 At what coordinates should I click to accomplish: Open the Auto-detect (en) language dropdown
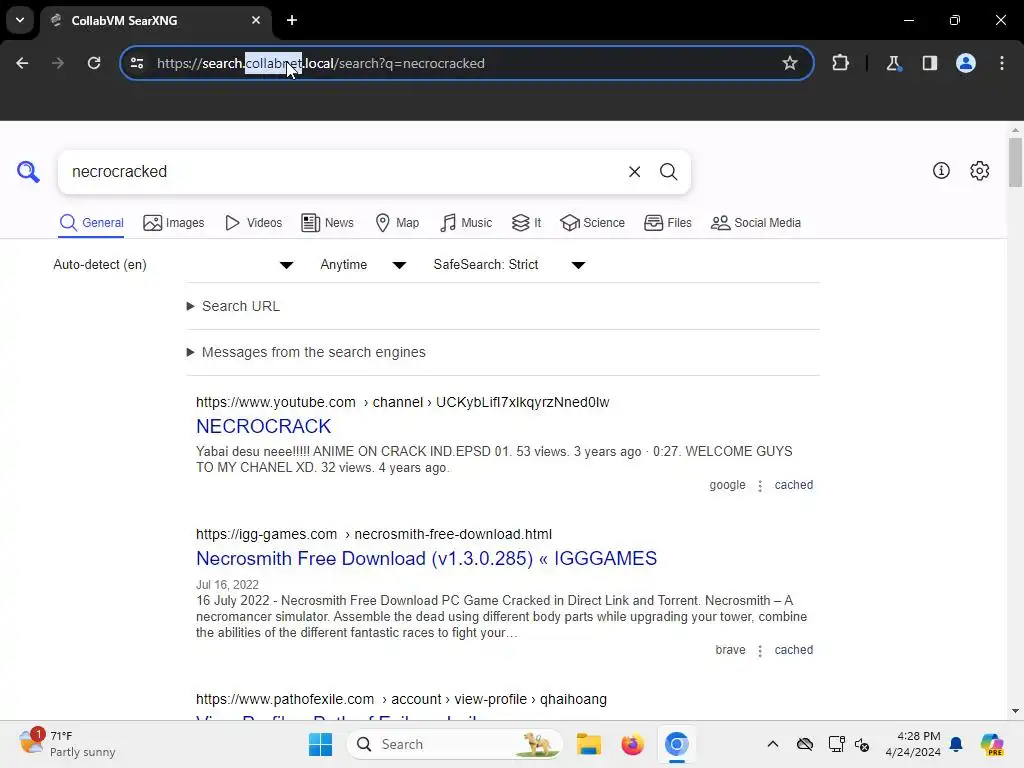tap(174, 264)
